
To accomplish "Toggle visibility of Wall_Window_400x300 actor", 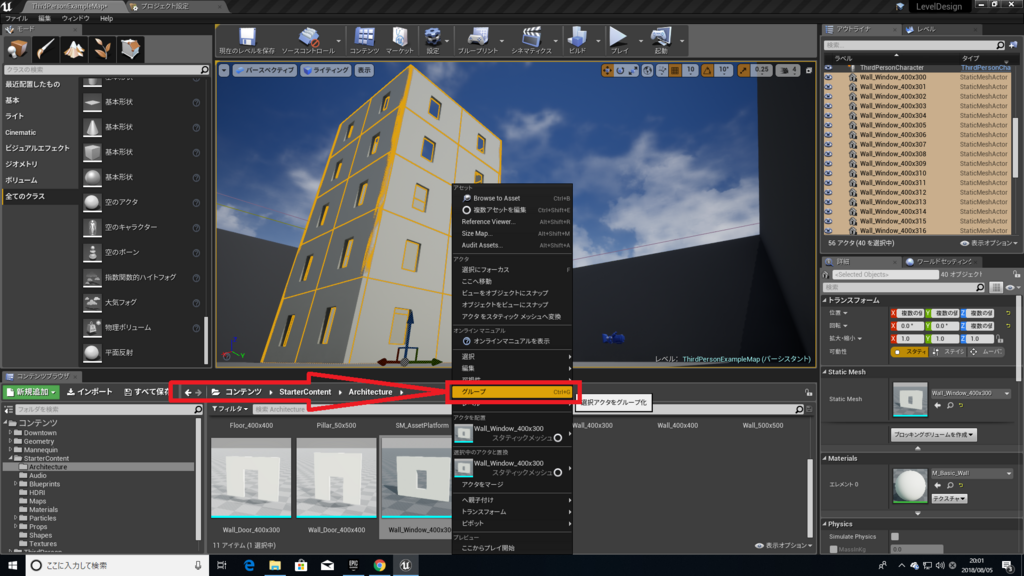I will pyautogui.click(x=829, y=77).
